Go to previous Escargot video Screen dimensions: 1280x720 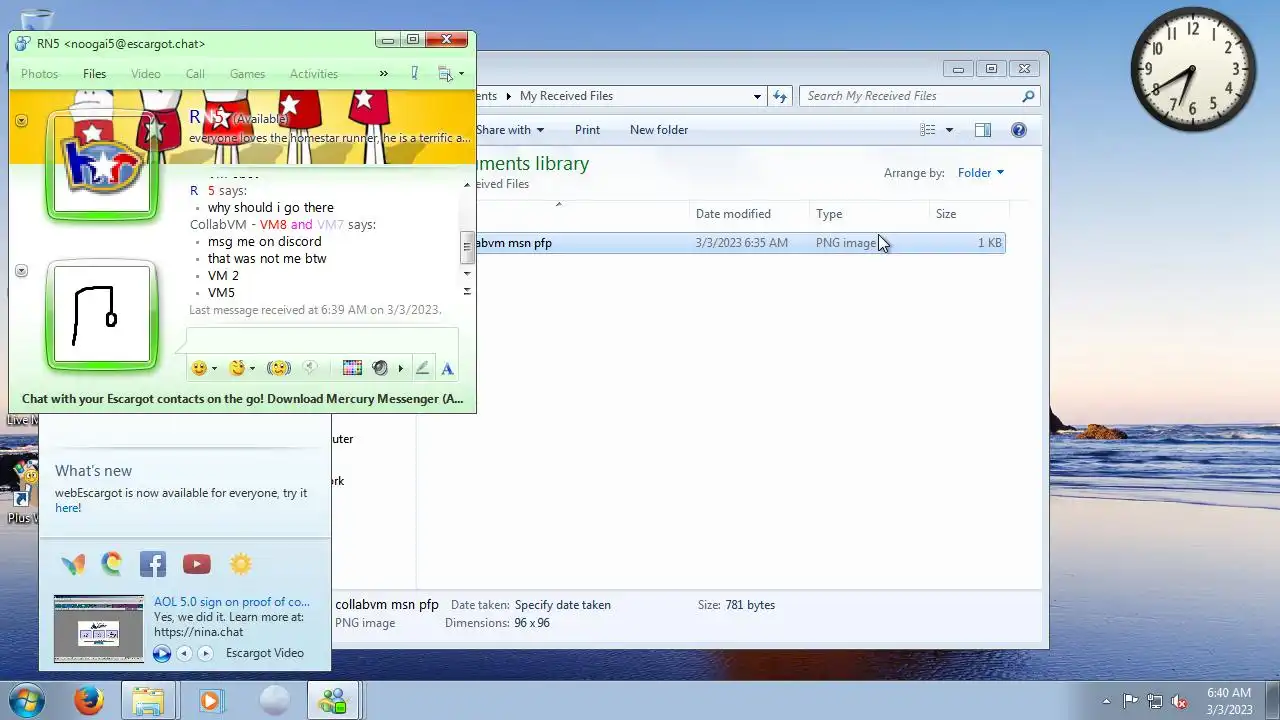click(184, 654)
